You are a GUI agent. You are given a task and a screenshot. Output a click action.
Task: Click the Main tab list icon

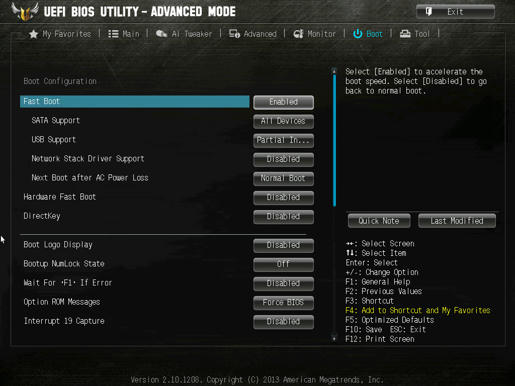point(113,34)
